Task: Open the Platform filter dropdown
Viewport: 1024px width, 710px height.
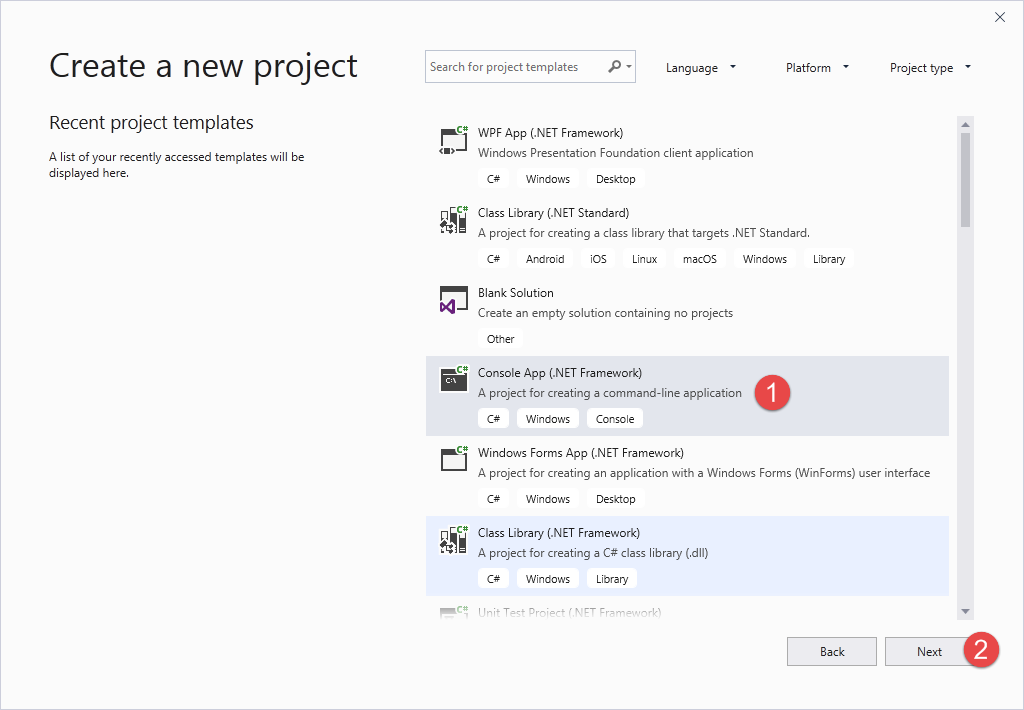Action: pyautogui.click(x=817, y=67)
